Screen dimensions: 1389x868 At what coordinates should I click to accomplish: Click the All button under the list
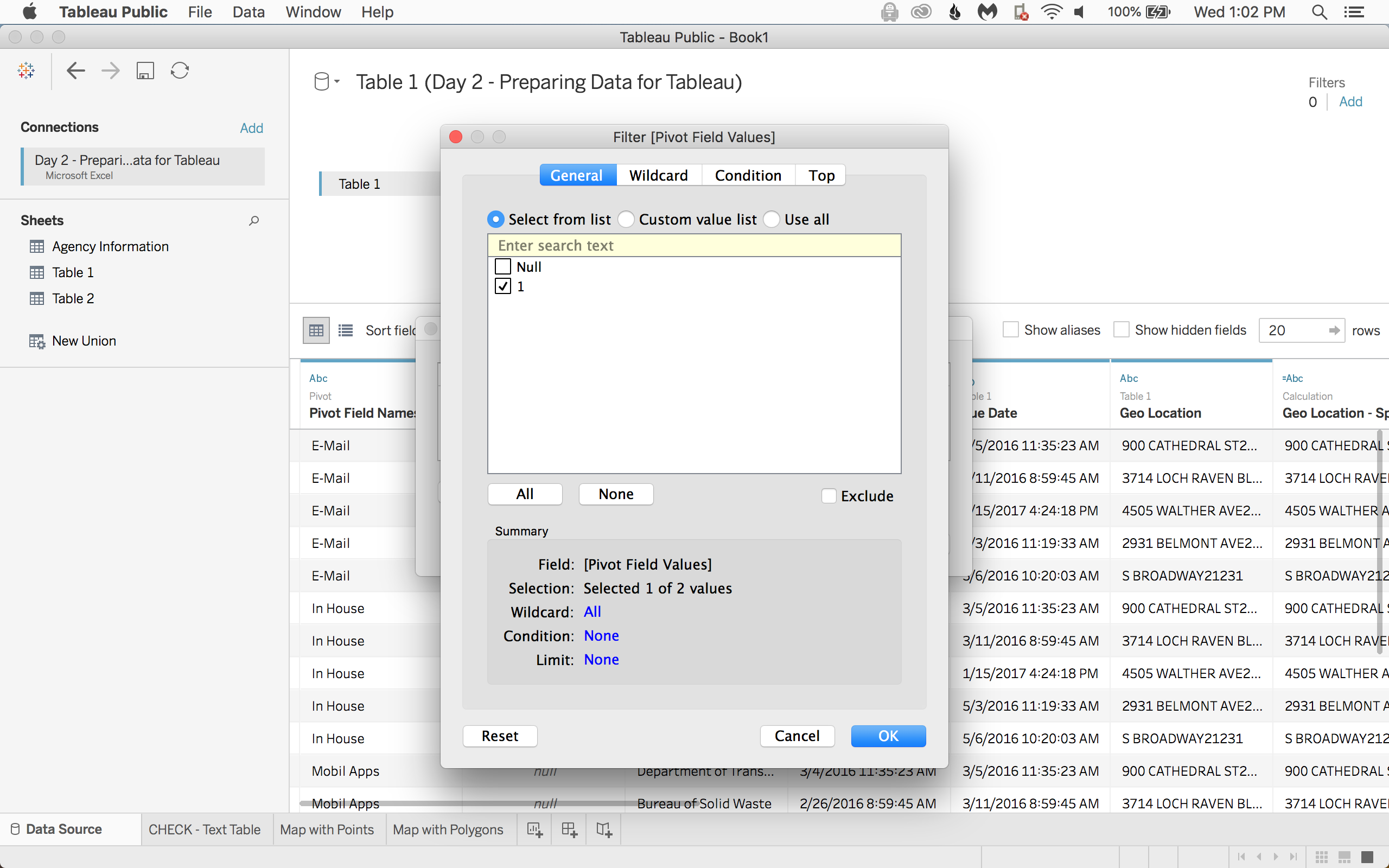tap(525, 494)
